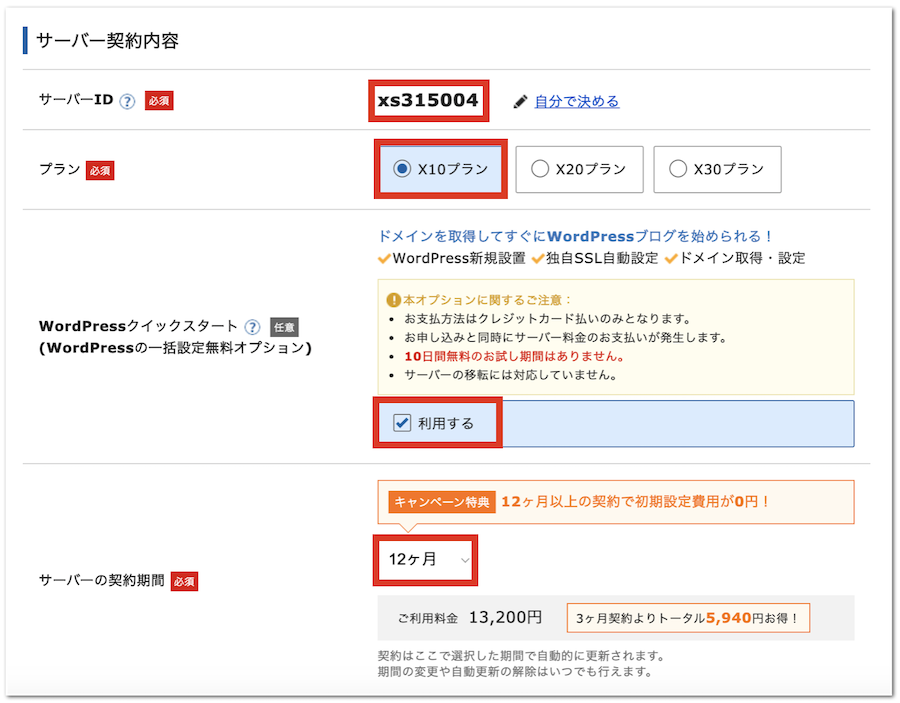Click the checkmark icon before WordPress新規設置

pos(384,258)
